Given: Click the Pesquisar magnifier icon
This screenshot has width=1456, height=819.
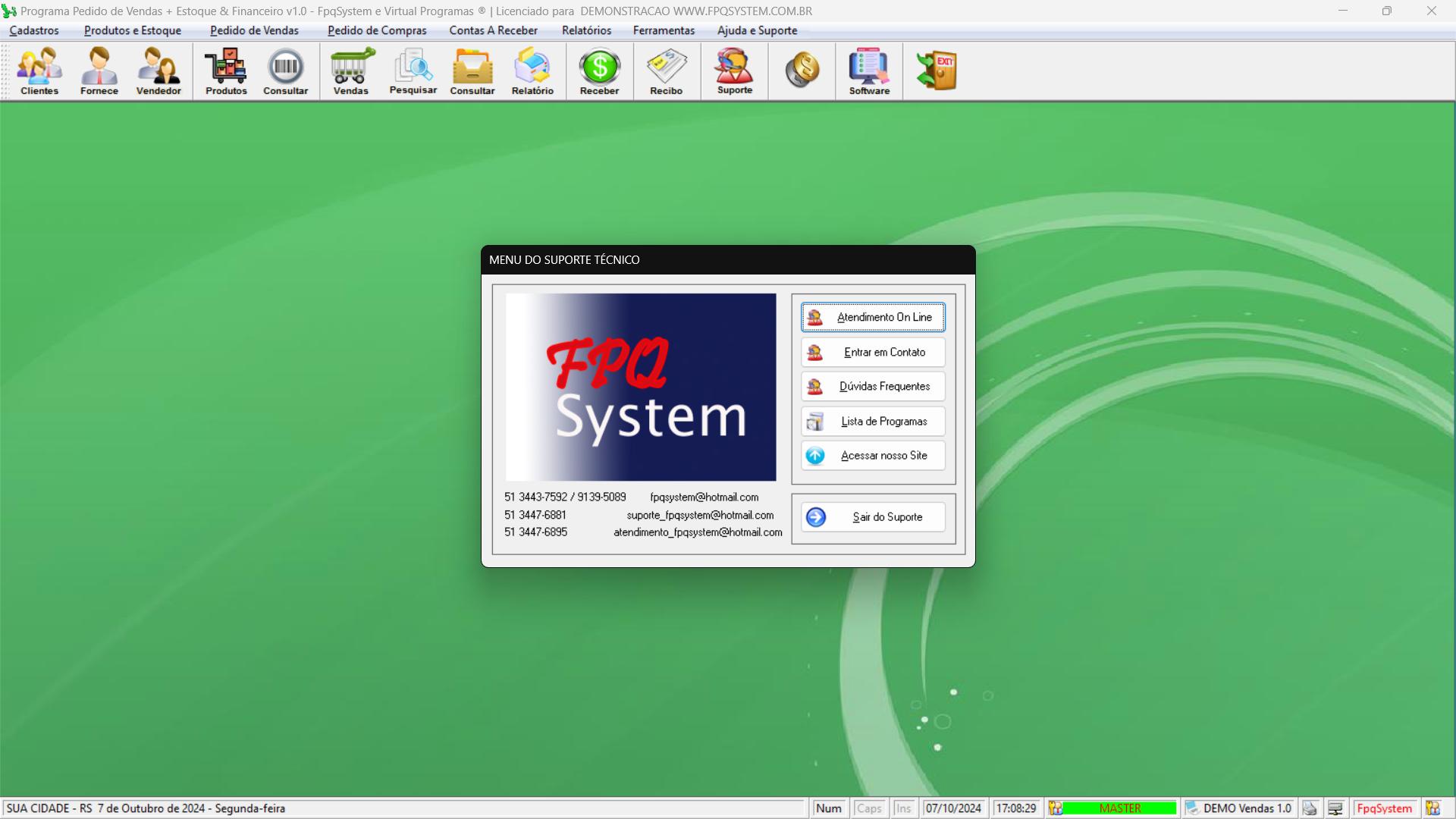Looking at the screenshot, I should click(x=413, y=71).
